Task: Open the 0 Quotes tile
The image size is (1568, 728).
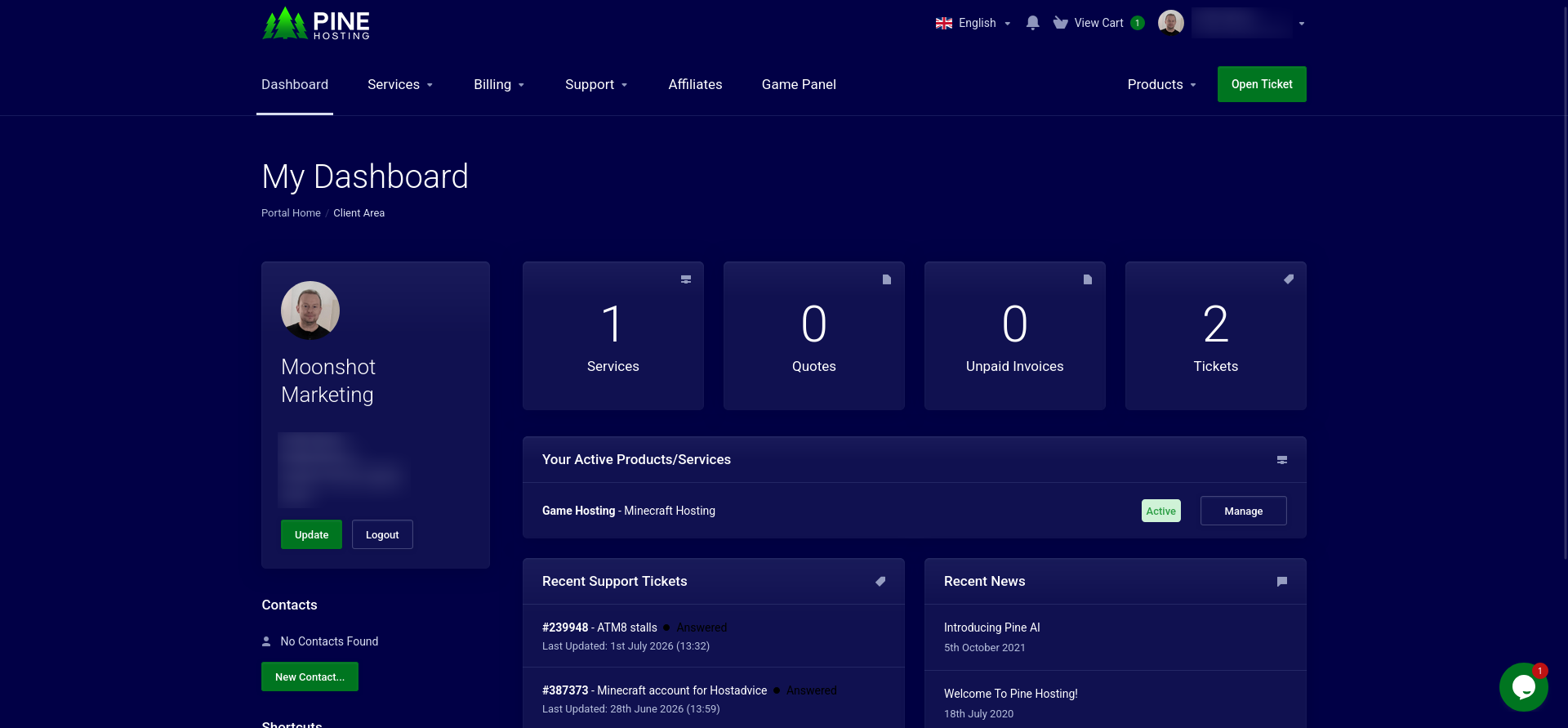Action: coord(814,336)
